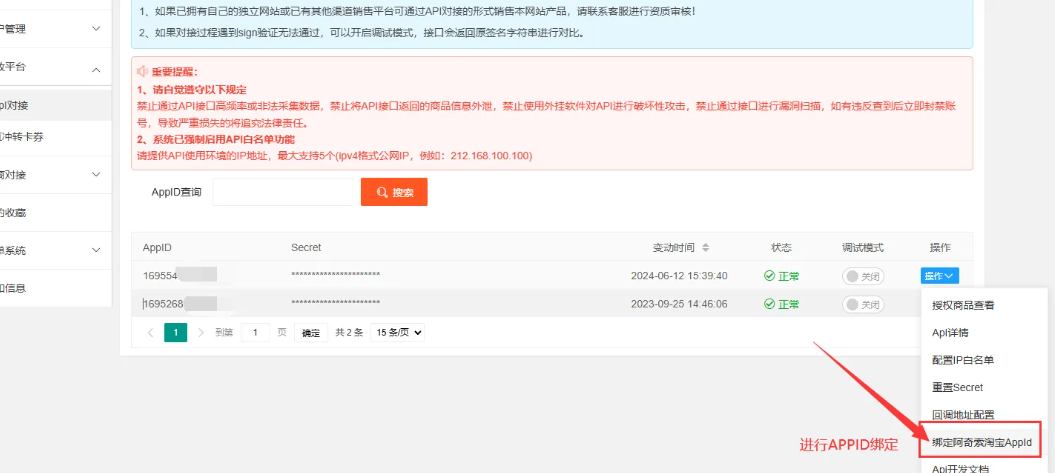Click next page arrow in pagination
The width and height of the screenshot is (1055, 473).
pos(200,332)
